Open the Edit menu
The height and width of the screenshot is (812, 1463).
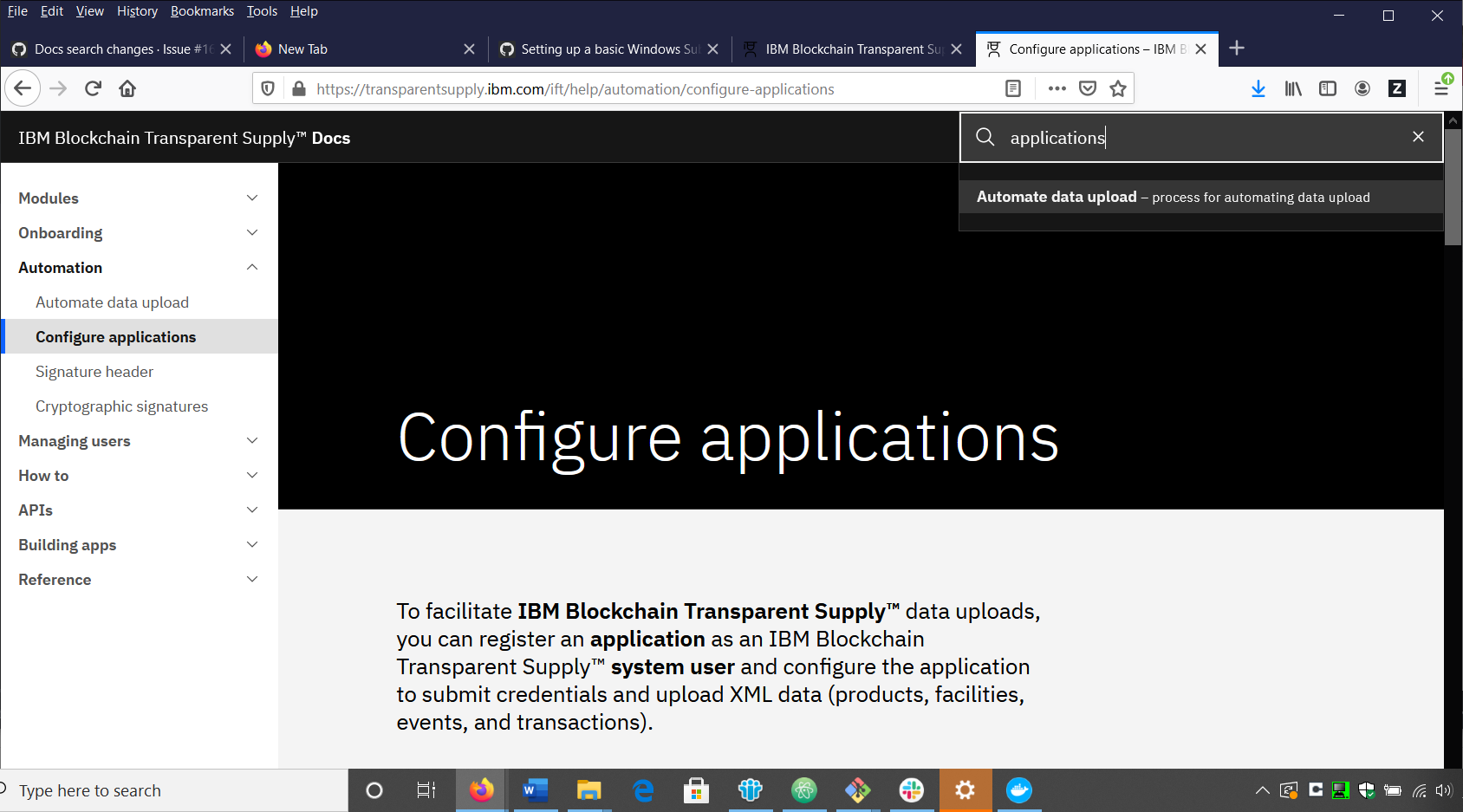point(52,11)
